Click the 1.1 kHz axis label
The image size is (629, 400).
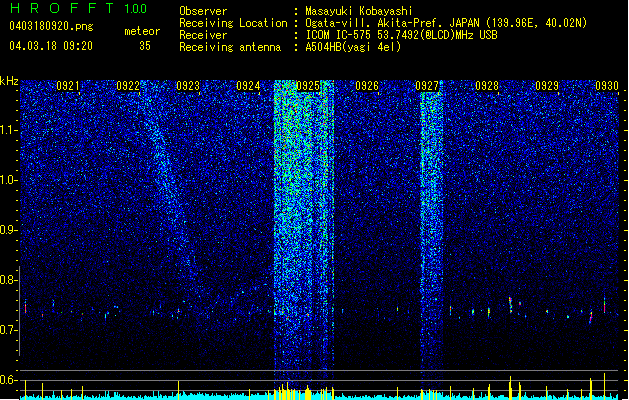tap(8, 130)
